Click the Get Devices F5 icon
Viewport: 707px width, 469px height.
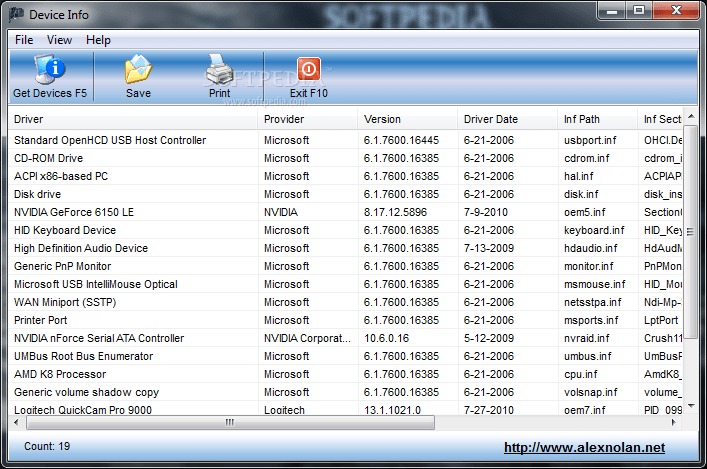(x=50, y=69)
